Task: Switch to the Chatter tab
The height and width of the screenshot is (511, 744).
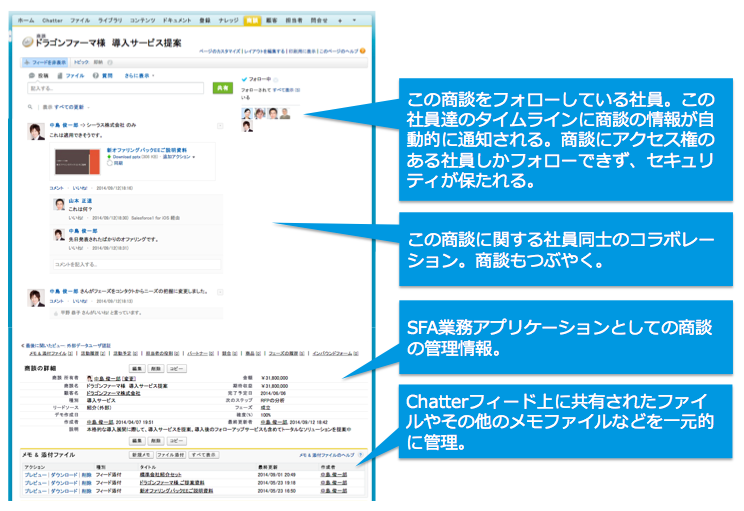Action: click(52, 21)
